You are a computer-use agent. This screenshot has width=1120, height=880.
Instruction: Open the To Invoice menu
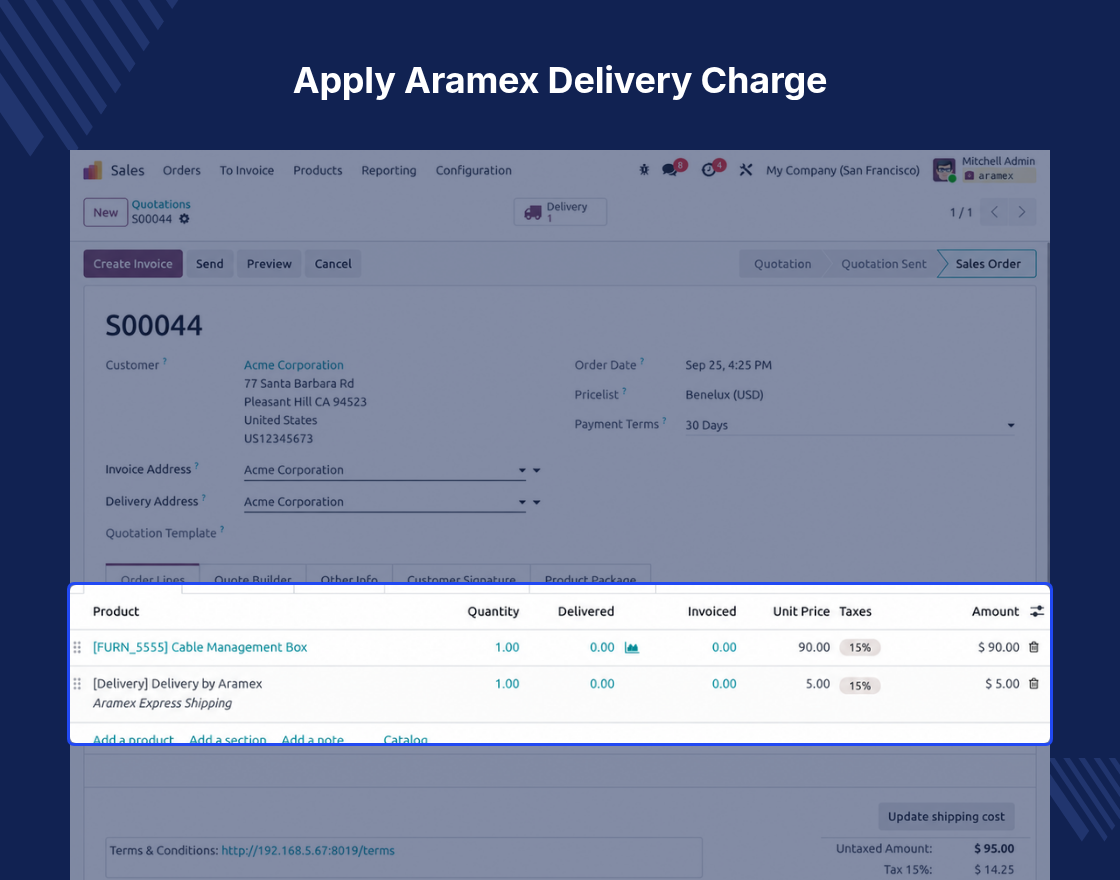click(246, 170)
